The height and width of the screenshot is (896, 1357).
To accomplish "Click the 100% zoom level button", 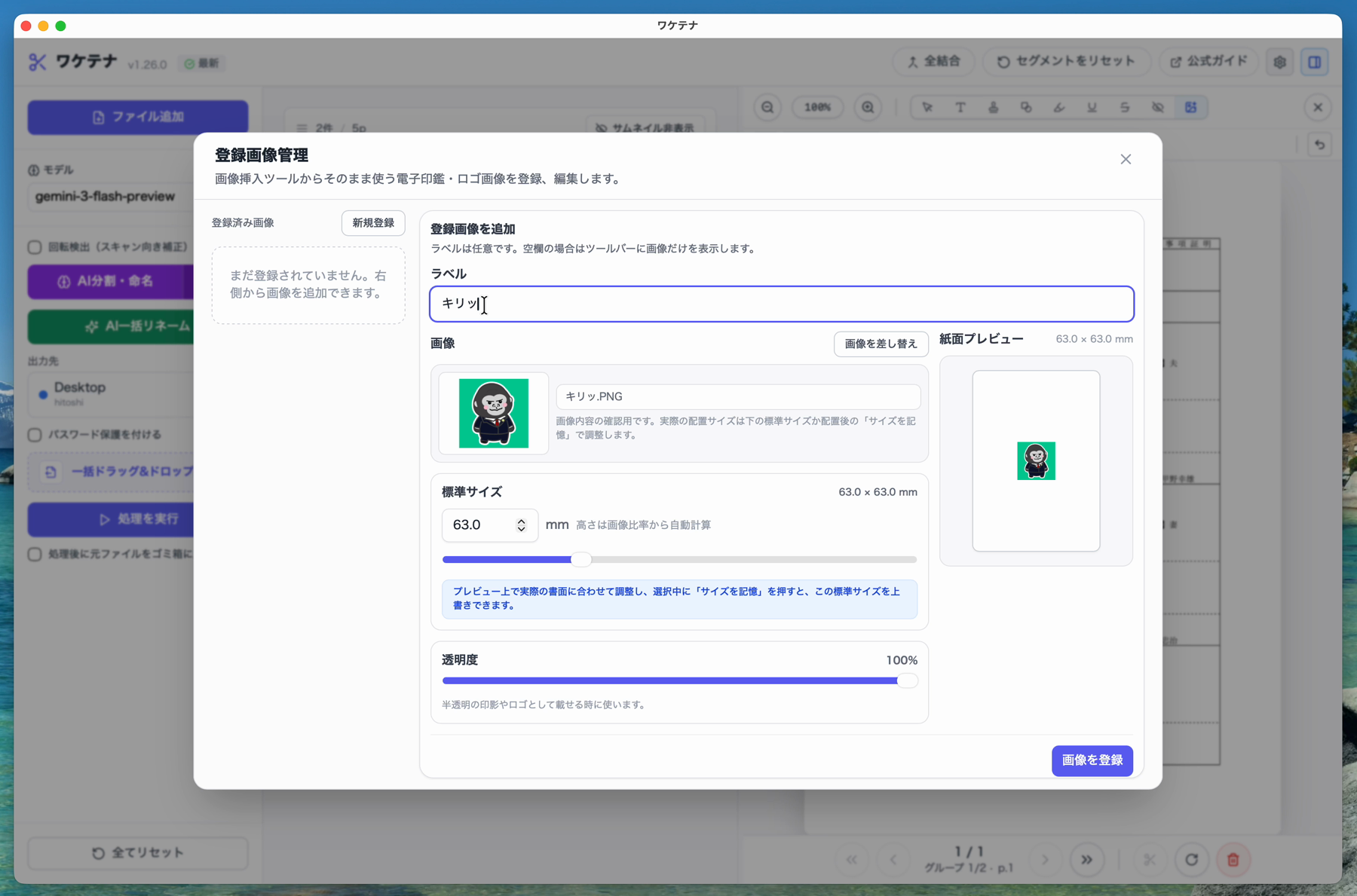I will [x=817, y=107].
